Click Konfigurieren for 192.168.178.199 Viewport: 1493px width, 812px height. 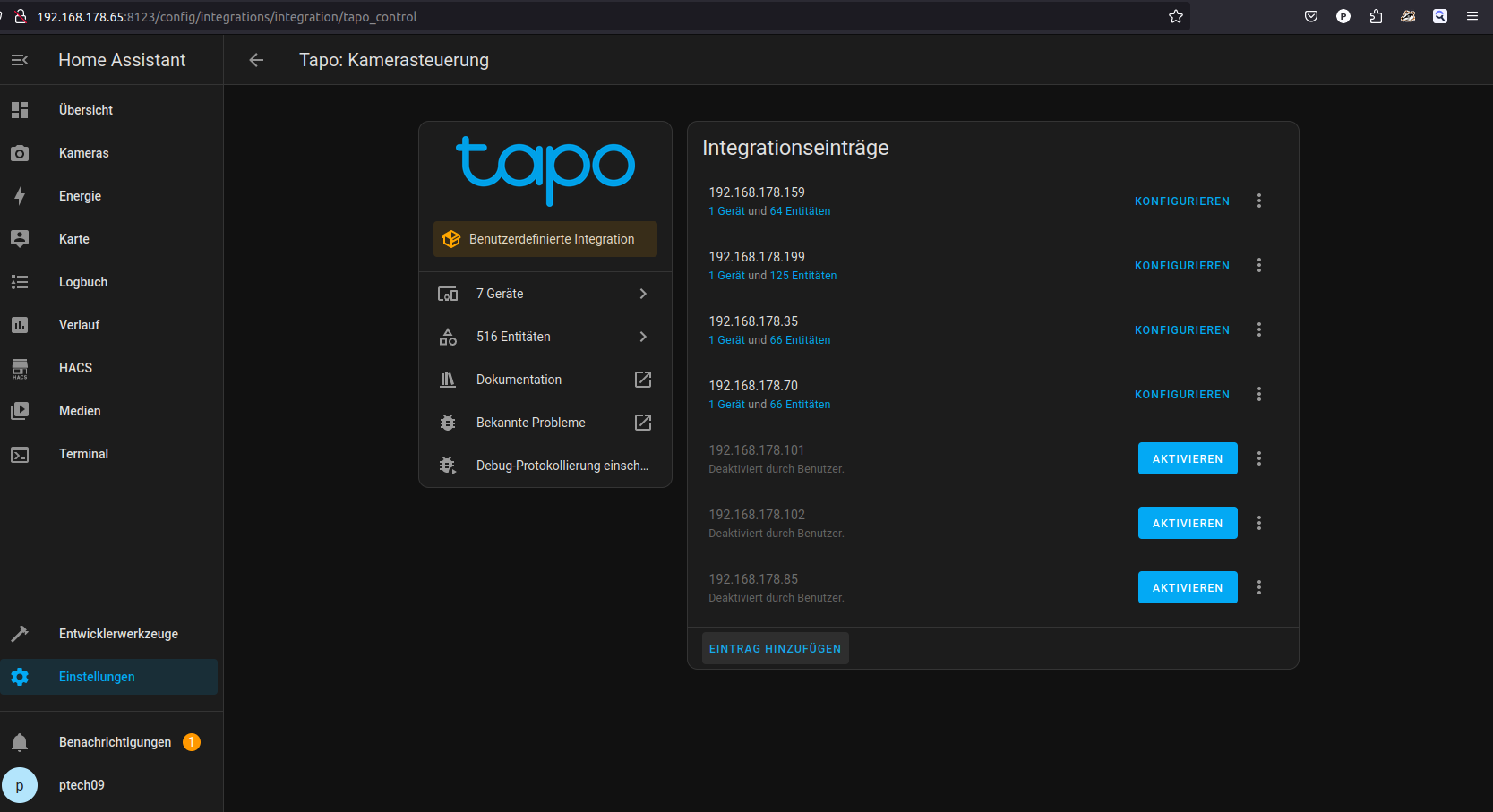tap(1181, 266)
